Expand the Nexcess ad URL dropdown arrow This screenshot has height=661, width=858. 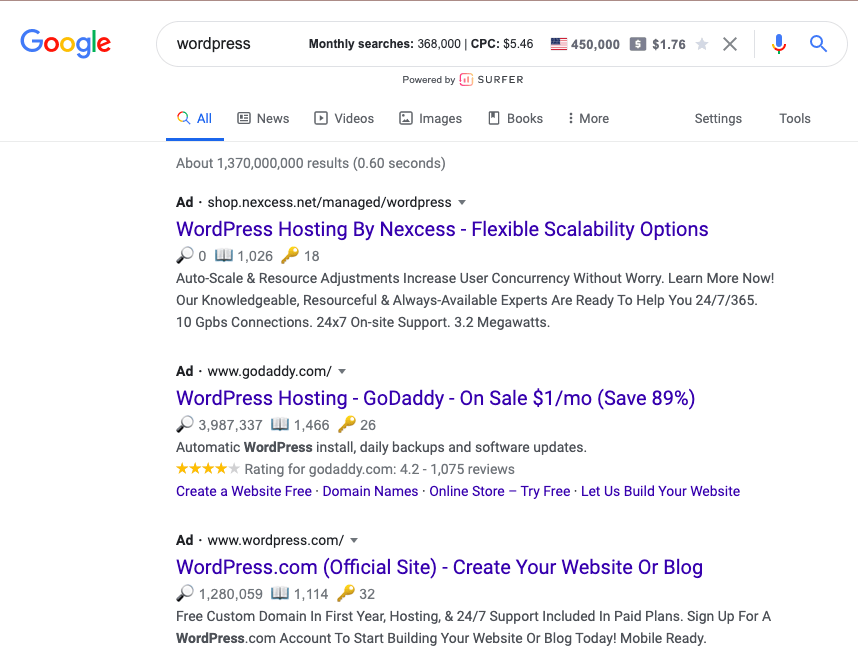tap(462, 202)
